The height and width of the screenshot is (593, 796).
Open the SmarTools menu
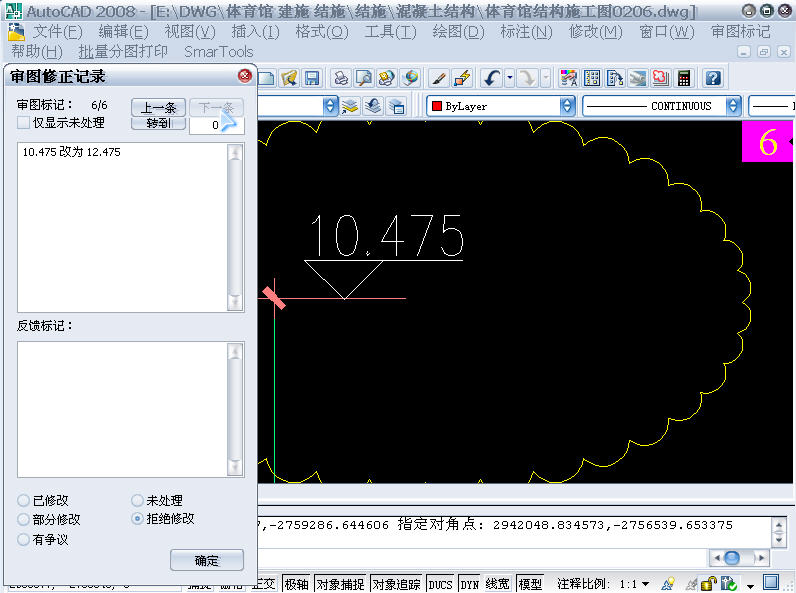pos(219,52)
